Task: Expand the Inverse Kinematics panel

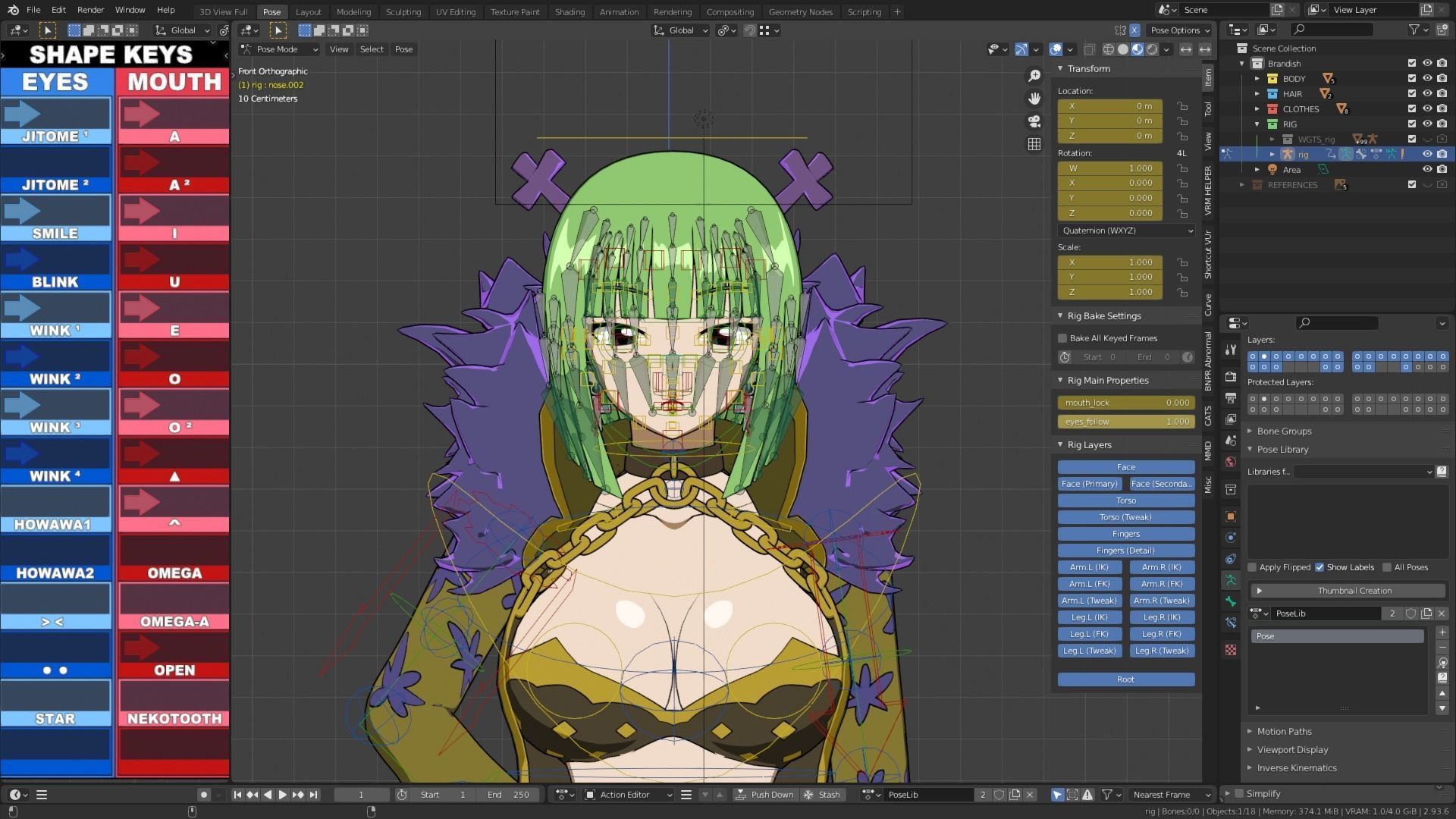Action: (x=1296, y=767)
